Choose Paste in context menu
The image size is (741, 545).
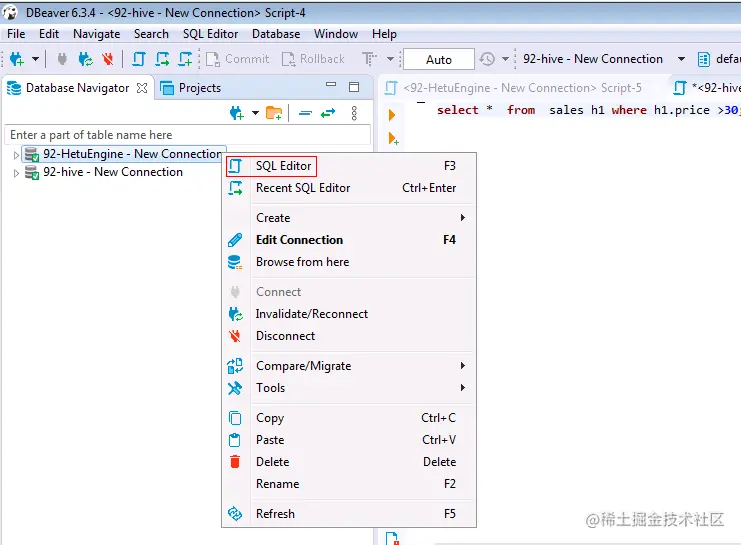click(349, 440)
